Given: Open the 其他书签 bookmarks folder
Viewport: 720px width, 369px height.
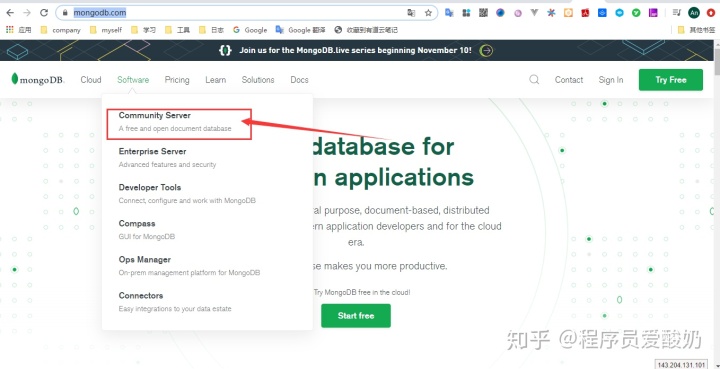Looking at the screenshot, I should coord(697,30).
